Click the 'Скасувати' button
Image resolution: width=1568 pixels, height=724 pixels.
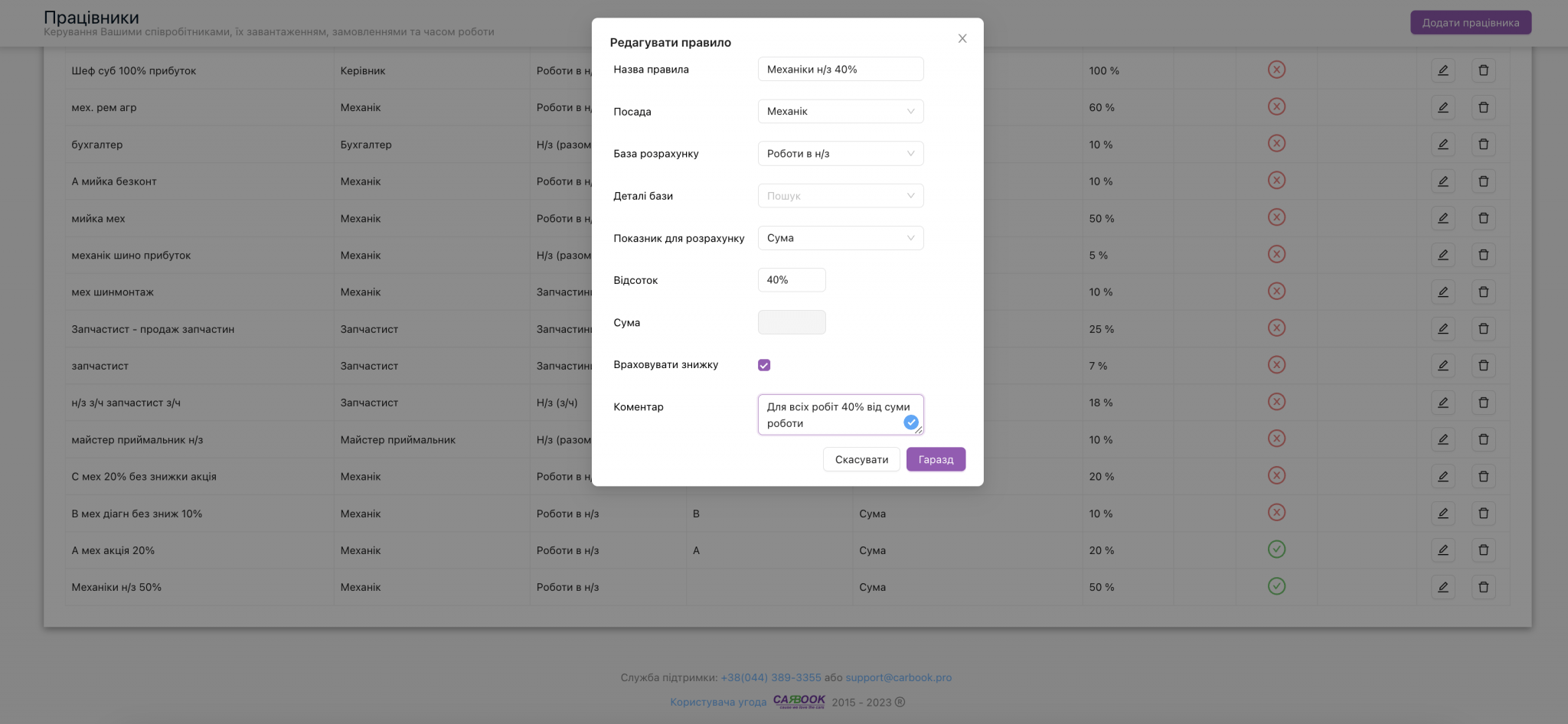coord(861,460)
